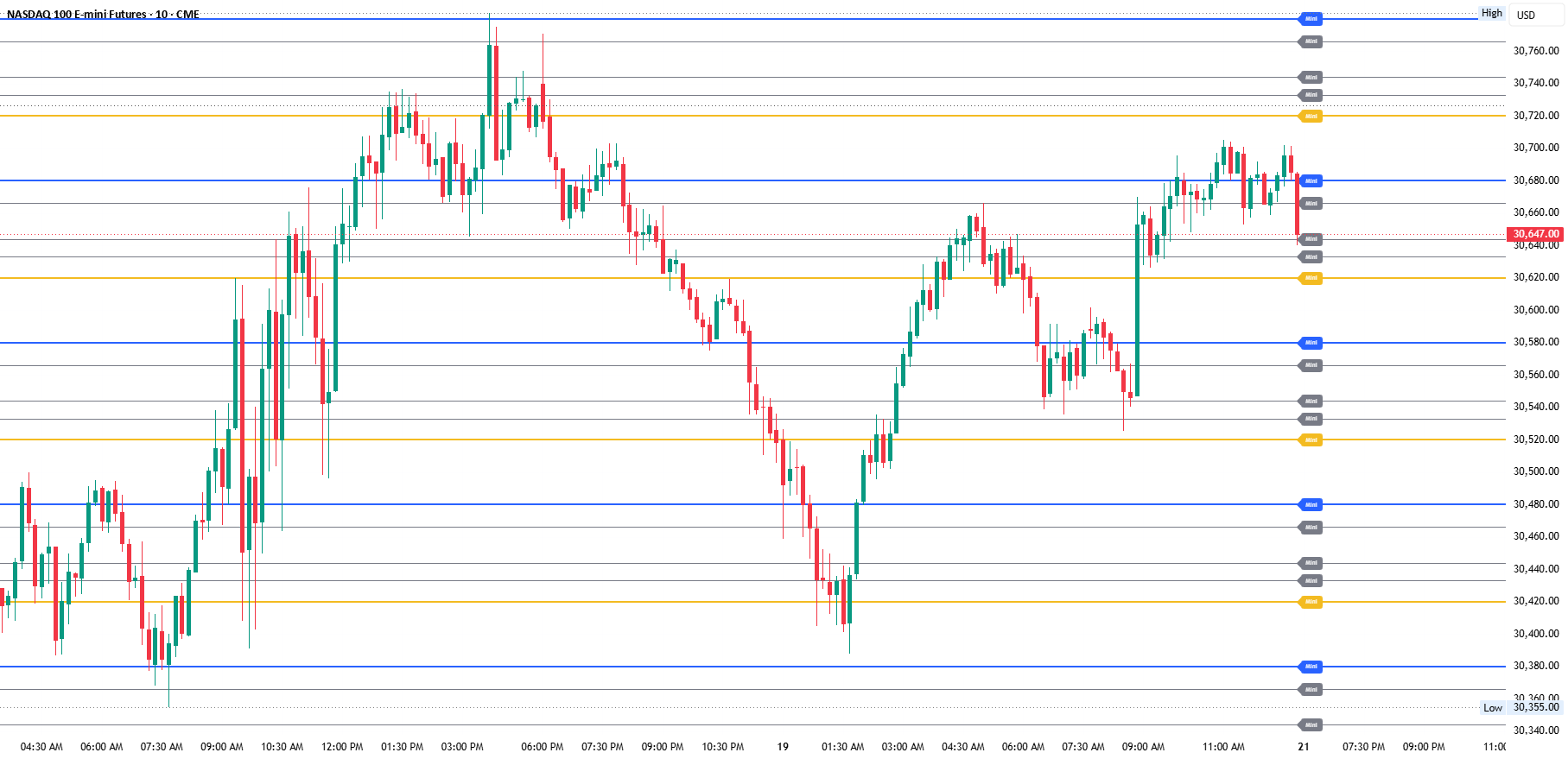Click the NASDAQ 100 E-mini Futures chart title
Viewport: 1568px width, 759px height.
tap(103, 15)
